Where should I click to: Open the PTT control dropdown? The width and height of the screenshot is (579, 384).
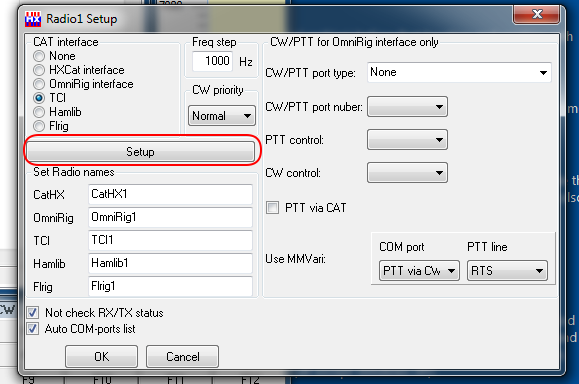(407, 140)
